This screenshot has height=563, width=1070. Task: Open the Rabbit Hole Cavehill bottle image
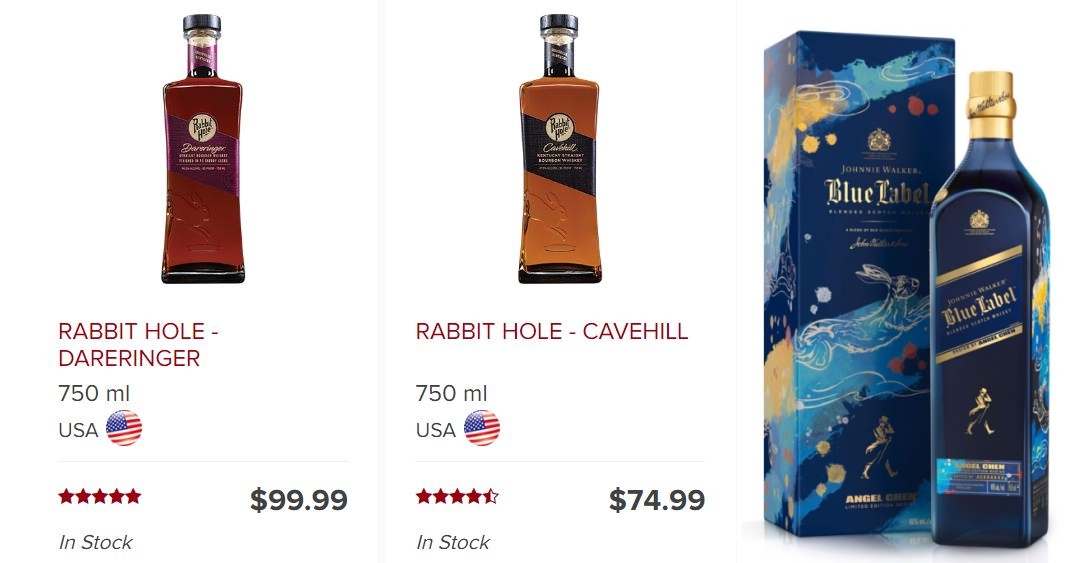click(560, 148)
